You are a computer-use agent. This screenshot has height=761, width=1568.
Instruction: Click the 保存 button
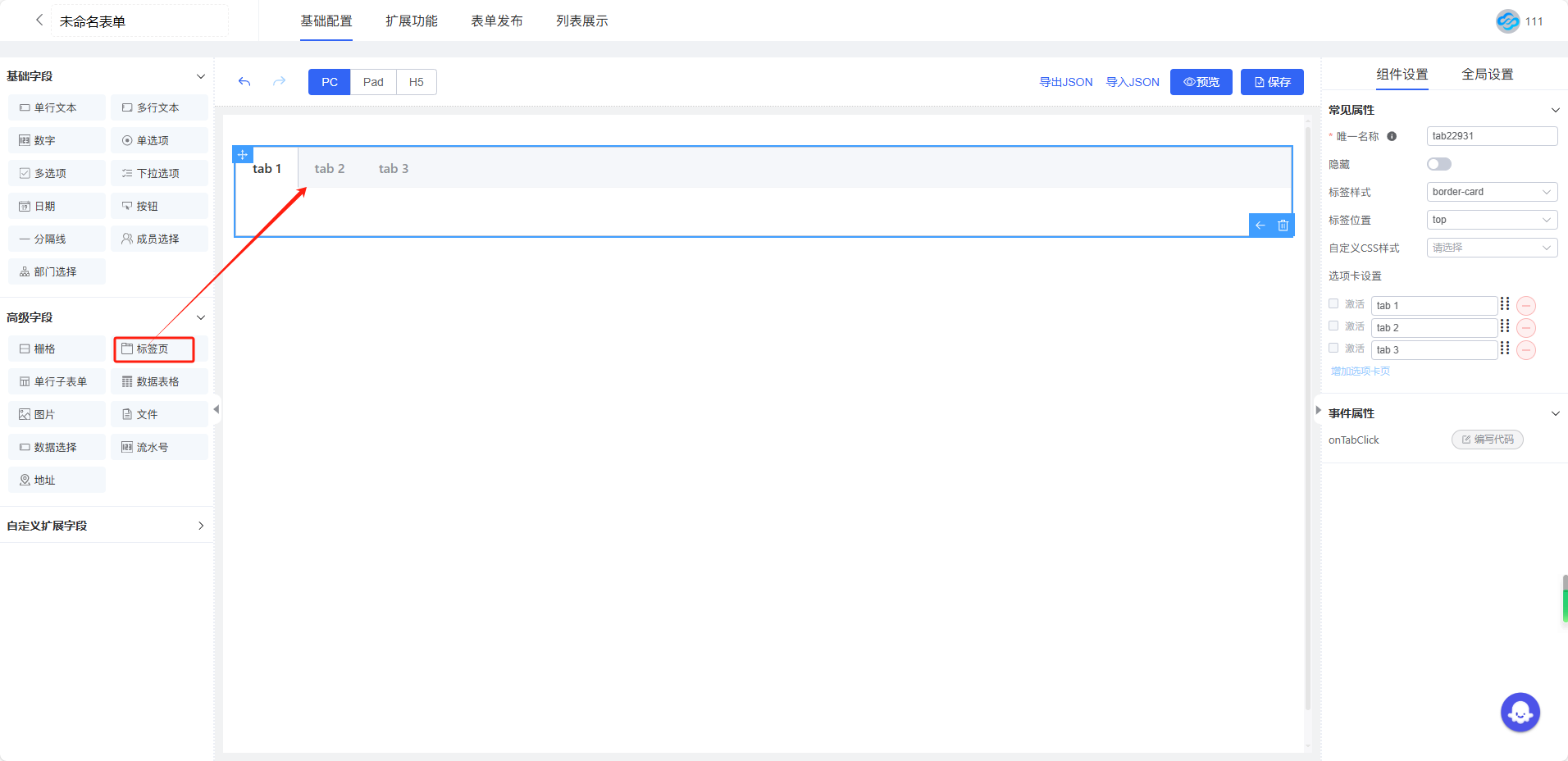(1271, 82)
